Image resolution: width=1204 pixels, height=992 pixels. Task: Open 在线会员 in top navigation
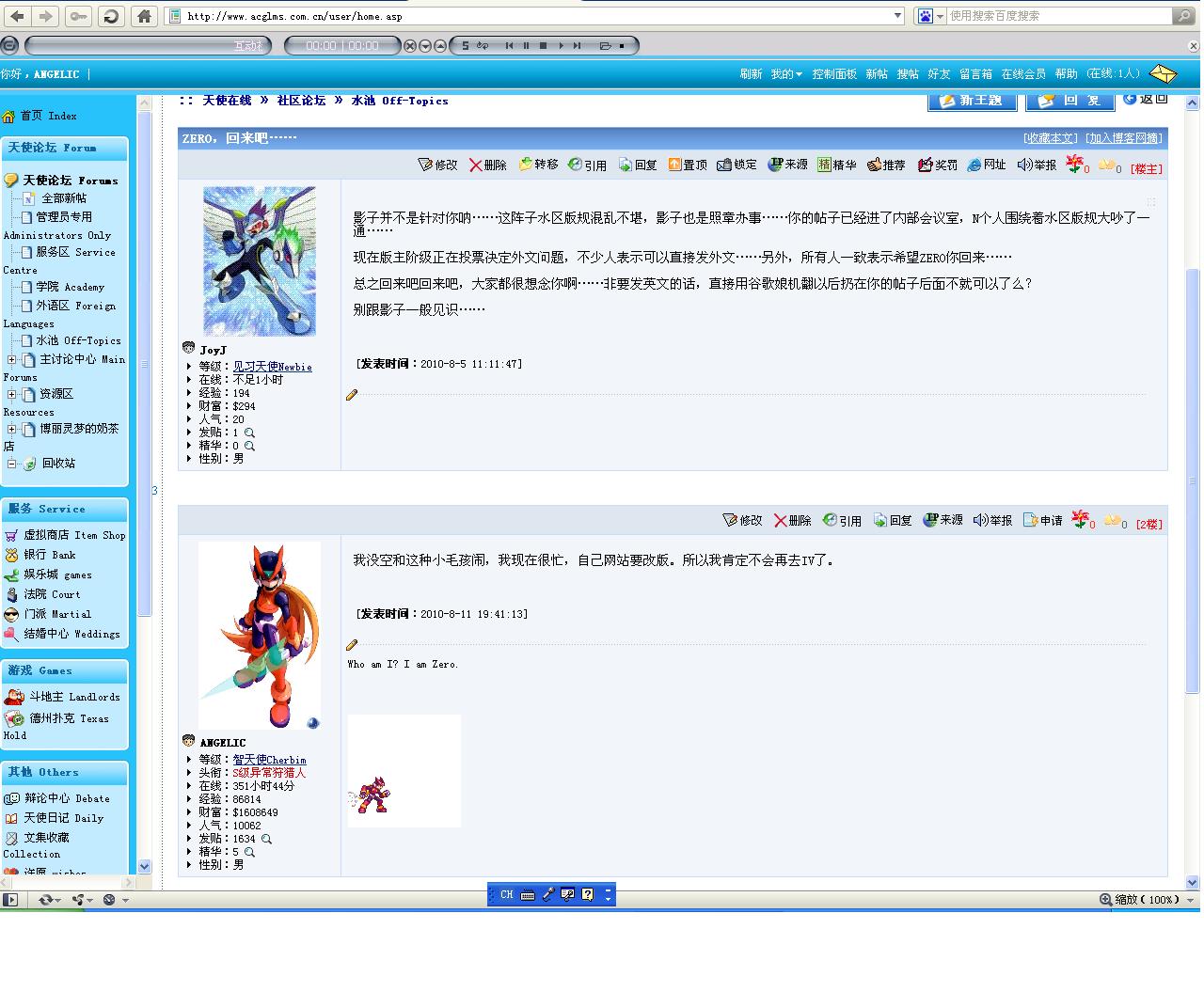tap(1023, 73)
